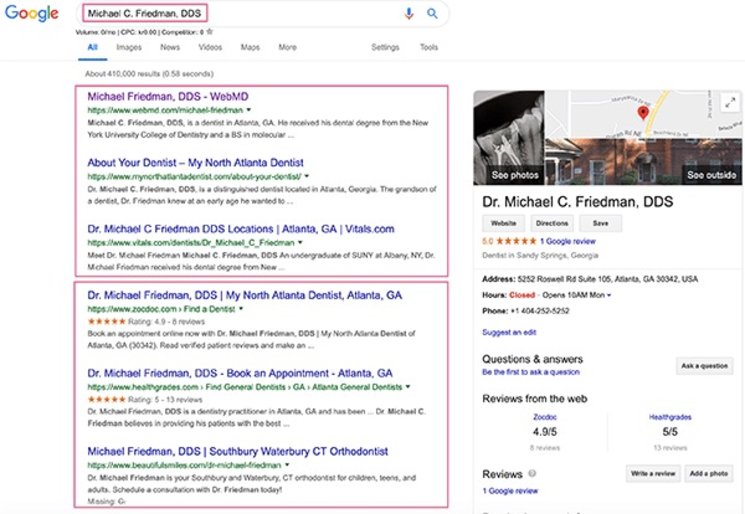Image resolution: width=745 pixels, height=514 pixels.
Task: Open About Your Dentist – My North Atlanta Dentist
Action: point(195,162)
